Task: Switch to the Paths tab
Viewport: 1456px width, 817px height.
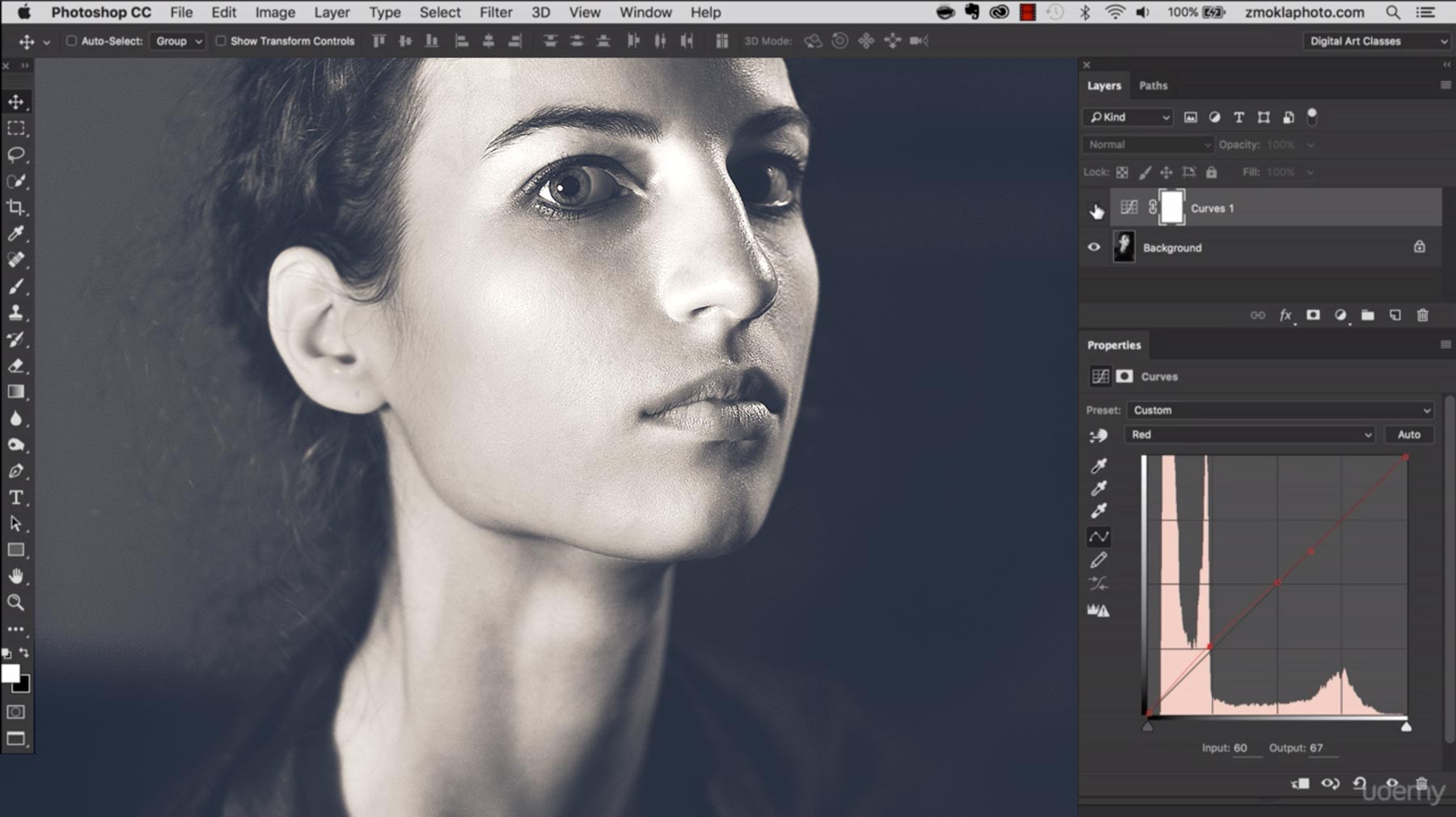Action: pyautogui.click(x=1153, y=86)
